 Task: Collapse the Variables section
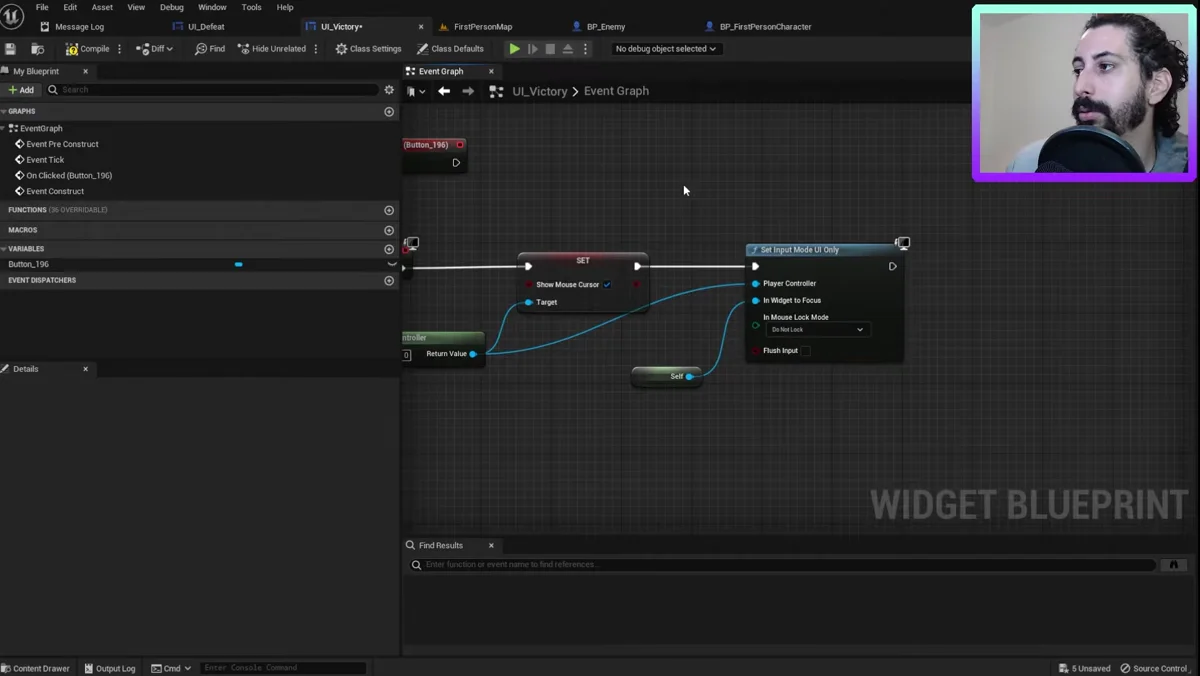tap(4, 249)
